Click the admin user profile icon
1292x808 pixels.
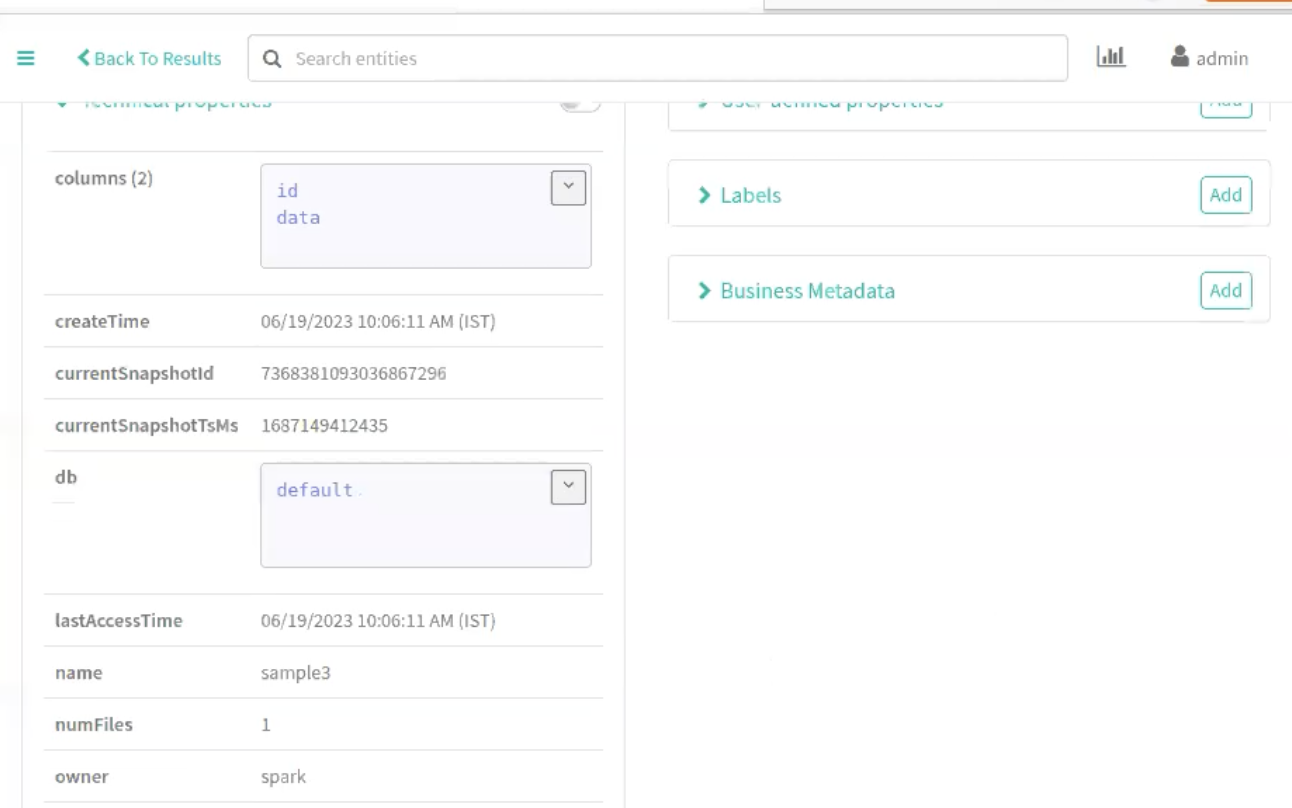(1180, 57)
